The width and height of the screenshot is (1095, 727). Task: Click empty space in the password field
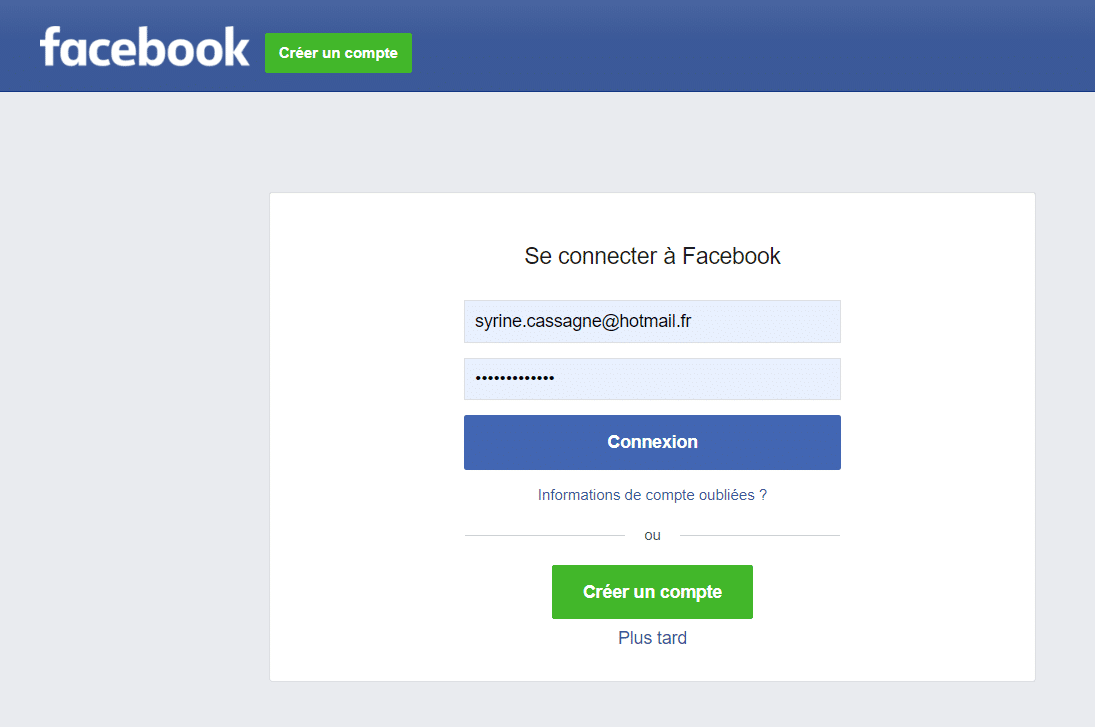click(698, 379)
